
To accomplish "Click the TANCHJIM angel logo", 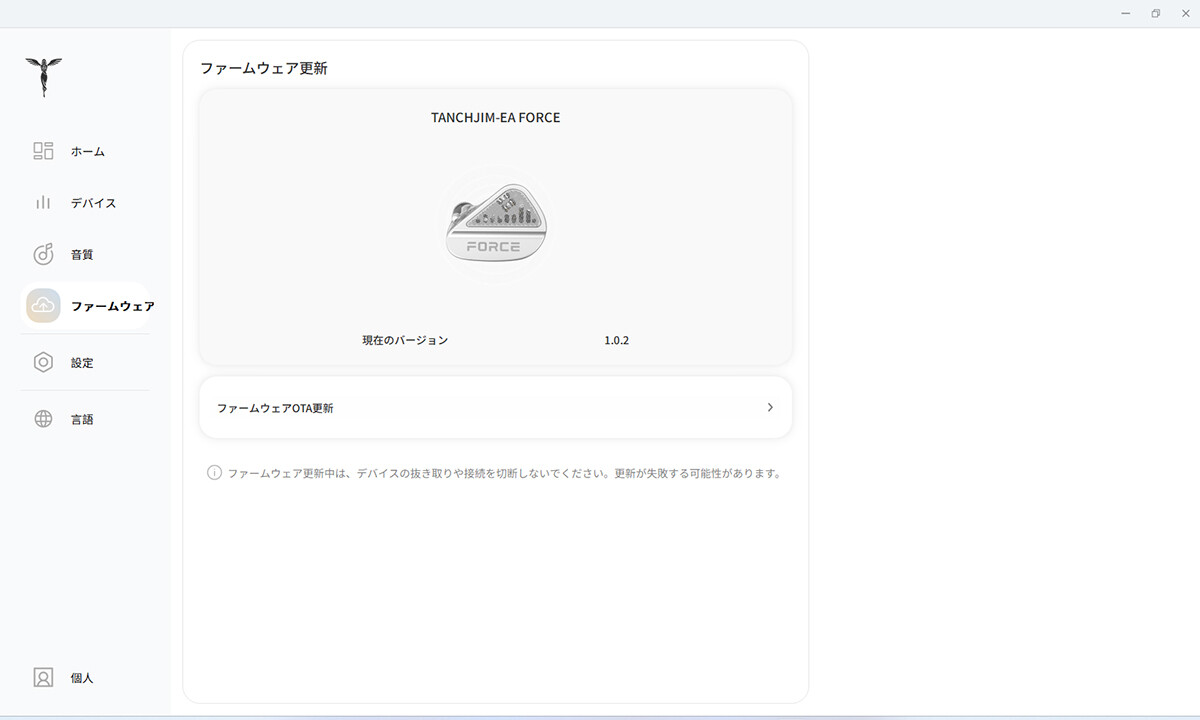I will (x=43, y=77).
